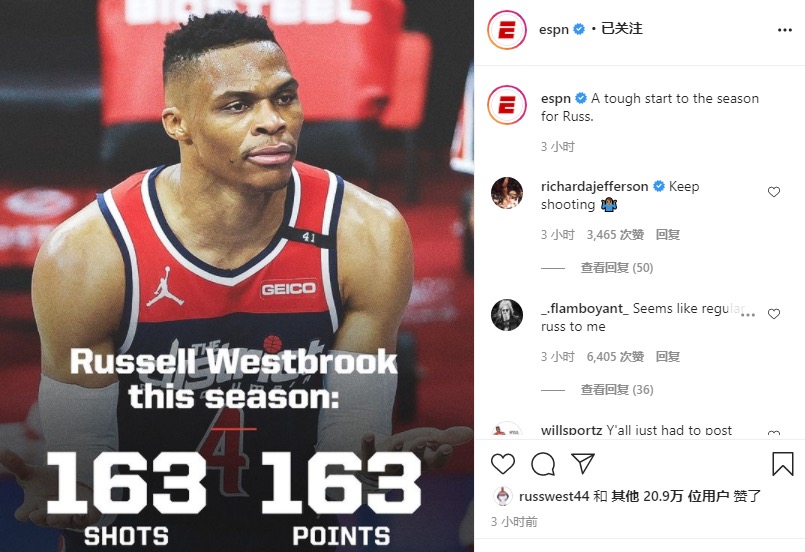Open richardajefferson's profile picture

[507, 193]
